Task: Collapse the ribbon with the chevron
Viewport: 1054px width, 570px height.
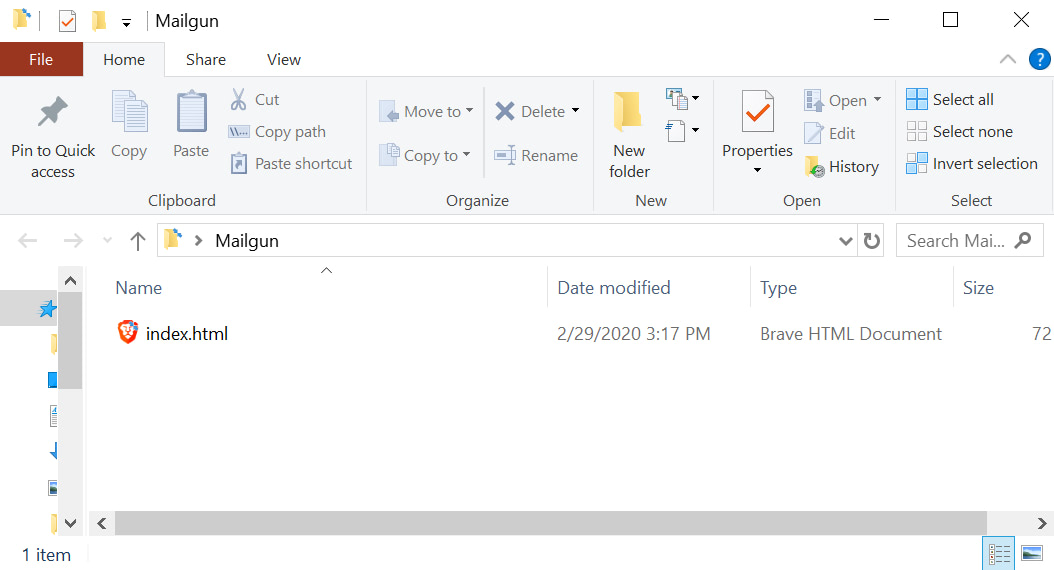Action: 1008,59
